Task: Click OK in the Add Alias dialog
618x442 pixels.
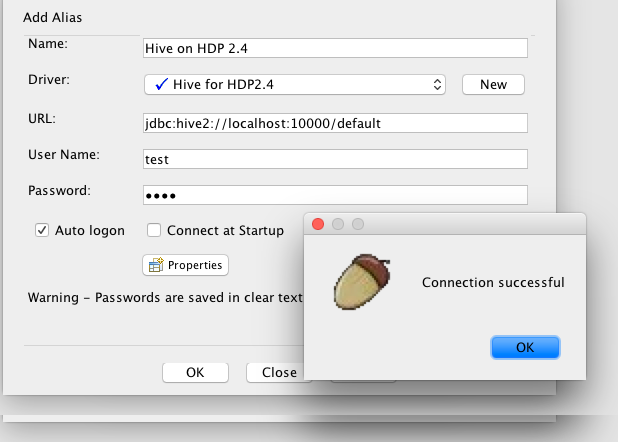Action: (x=195, y=372)
